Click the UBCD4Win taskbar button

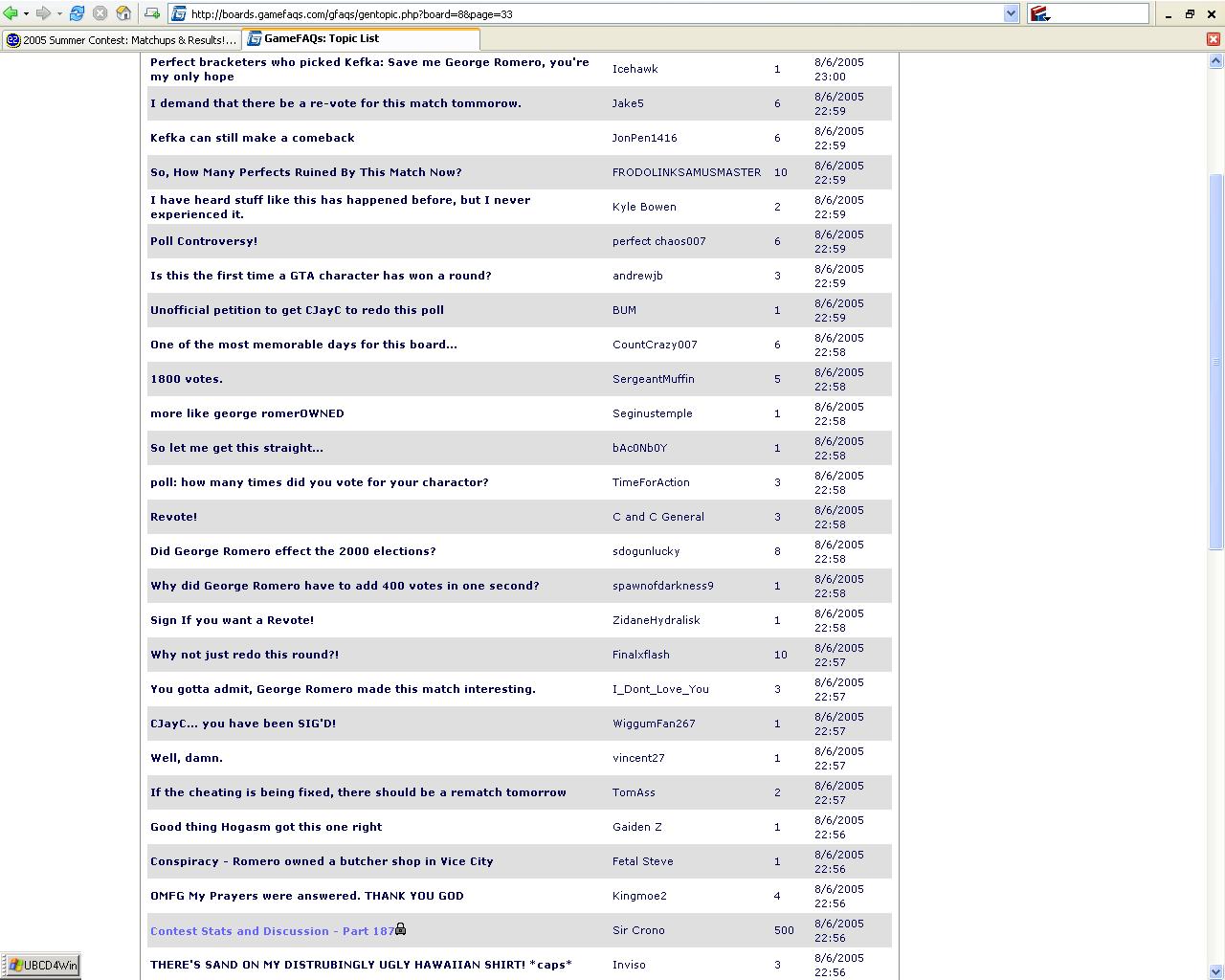[x=41, y=966]
